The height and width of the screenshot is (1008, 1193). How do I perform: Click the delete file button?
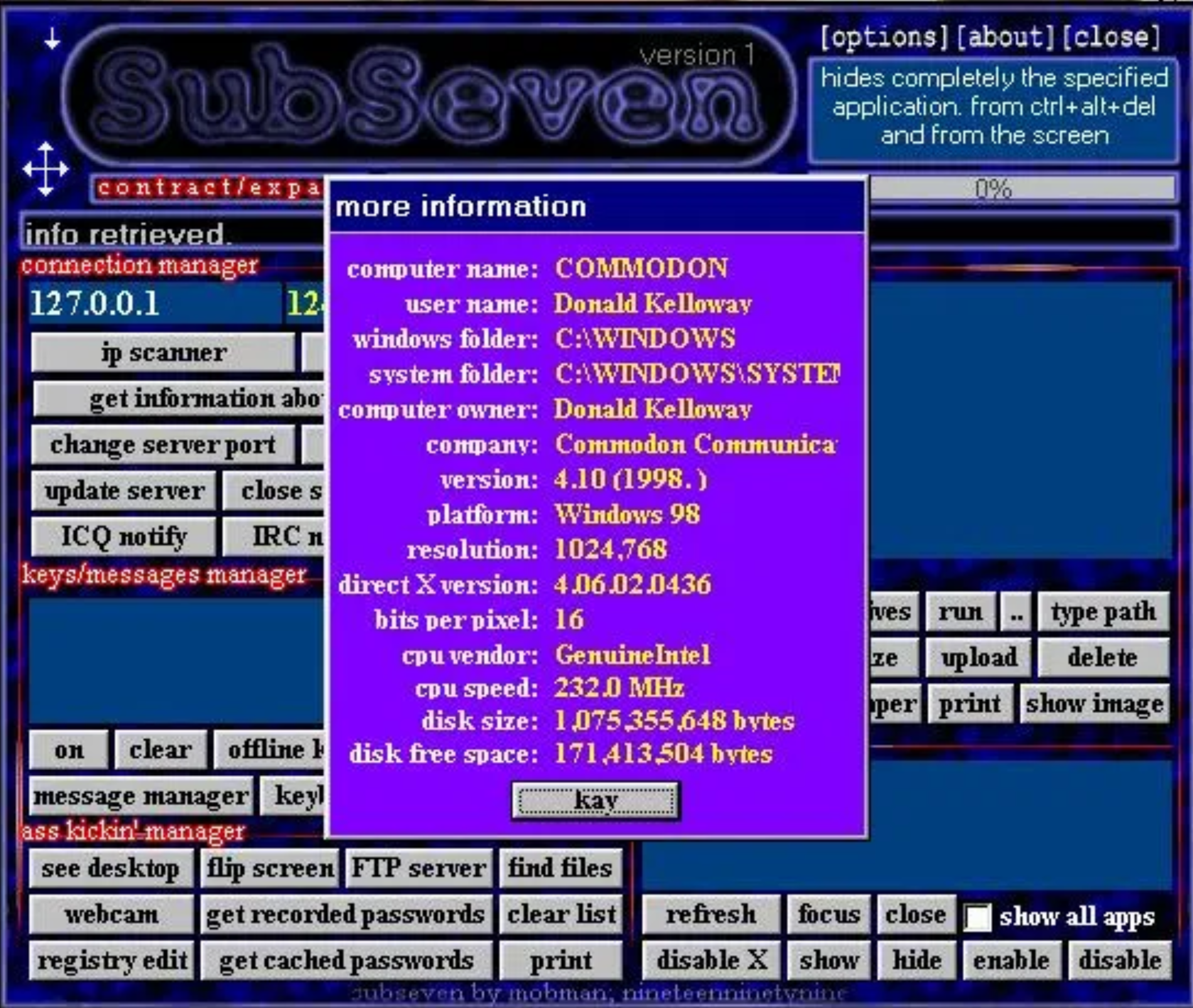1103,657
